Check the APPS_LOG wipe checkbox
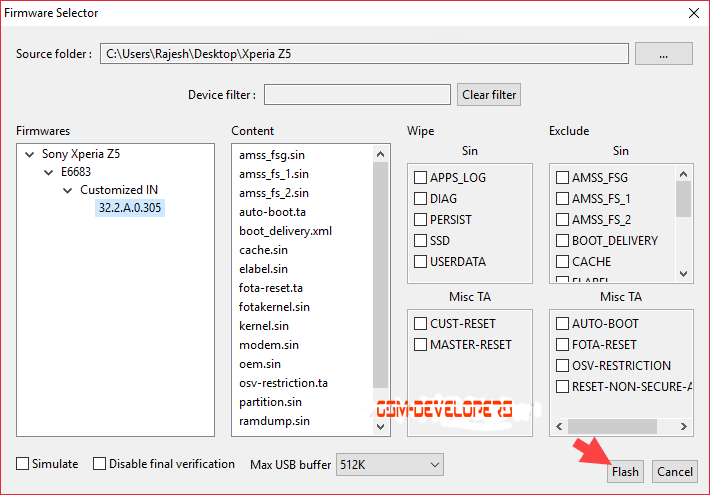The width and height of the screenshot is (710, 495). pyautogui.click(x=420, y=178)
